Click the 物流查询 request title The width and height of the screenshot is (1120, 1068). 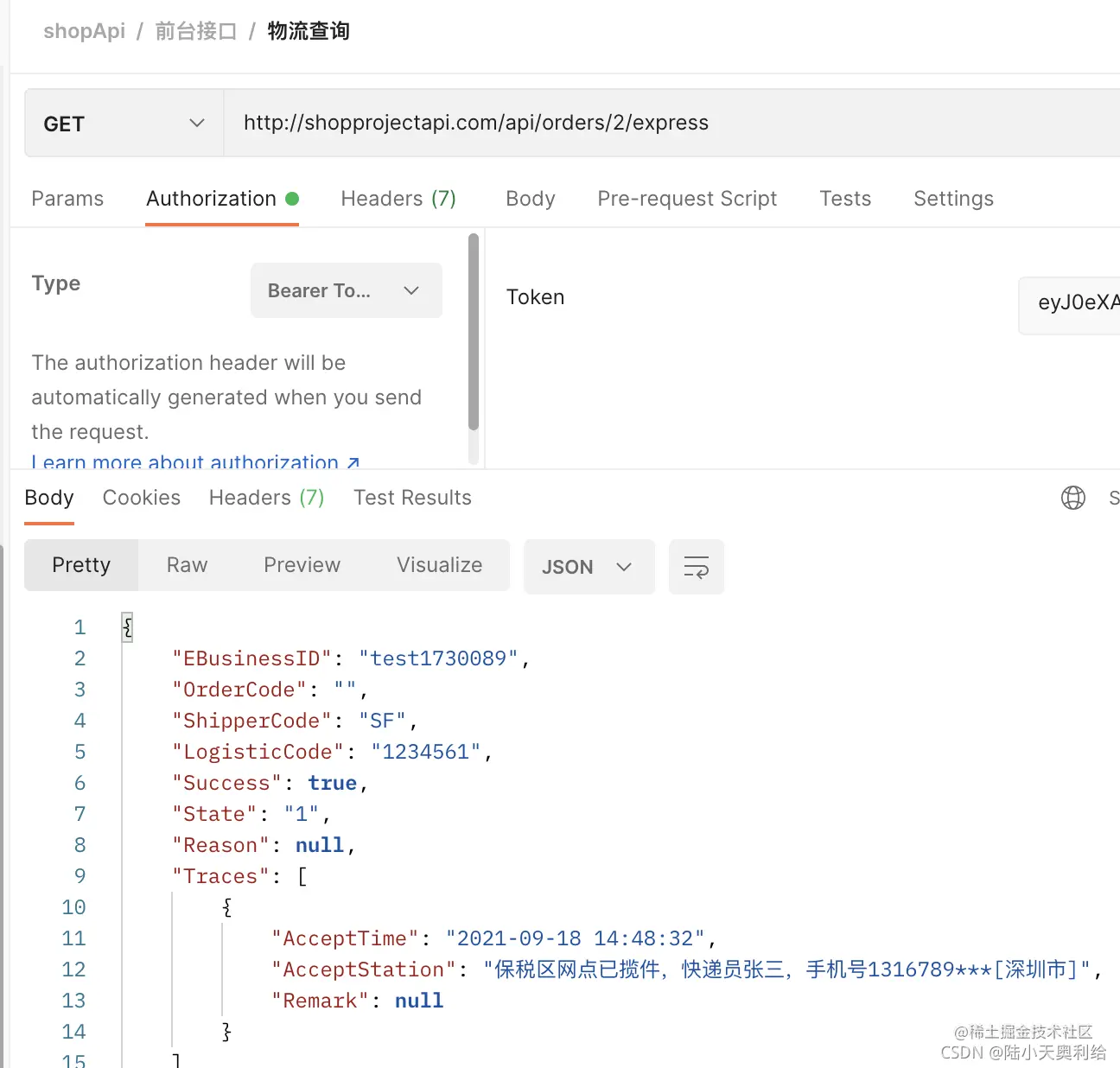click(309, 31)
